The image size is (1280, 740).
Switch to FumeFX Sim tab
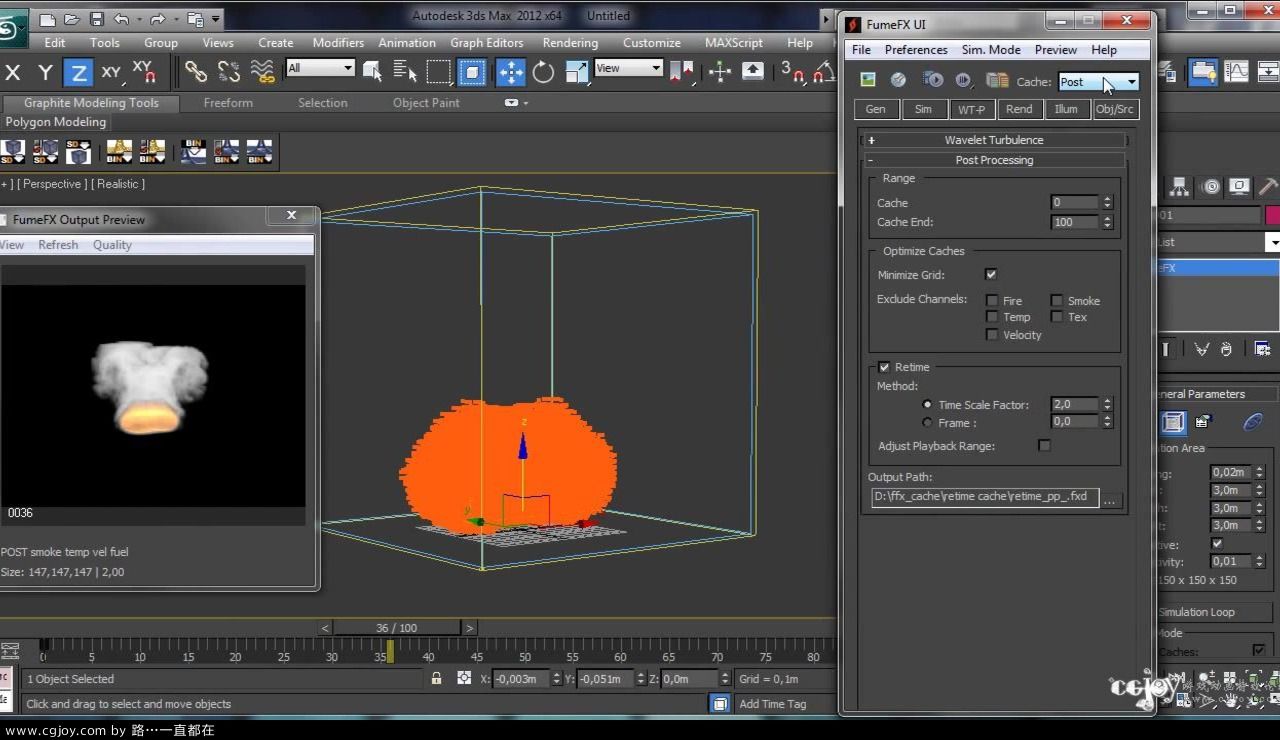(923, 109)
